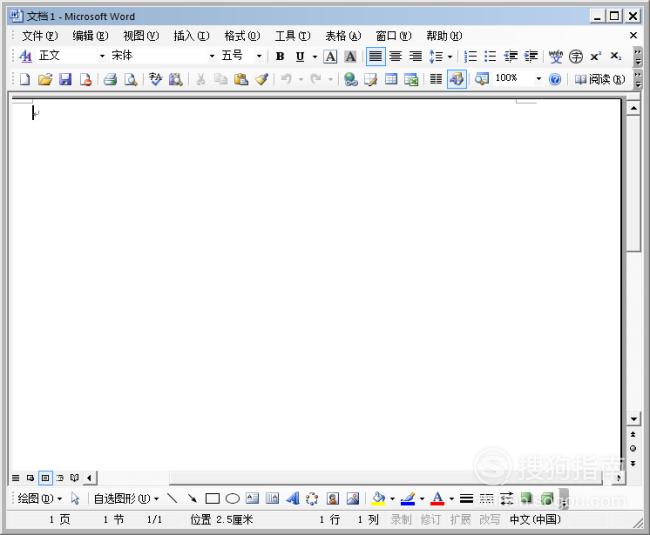Screen dimensions: 650x535
Task: Open the 文件 menu
Action: pos(39,36)
